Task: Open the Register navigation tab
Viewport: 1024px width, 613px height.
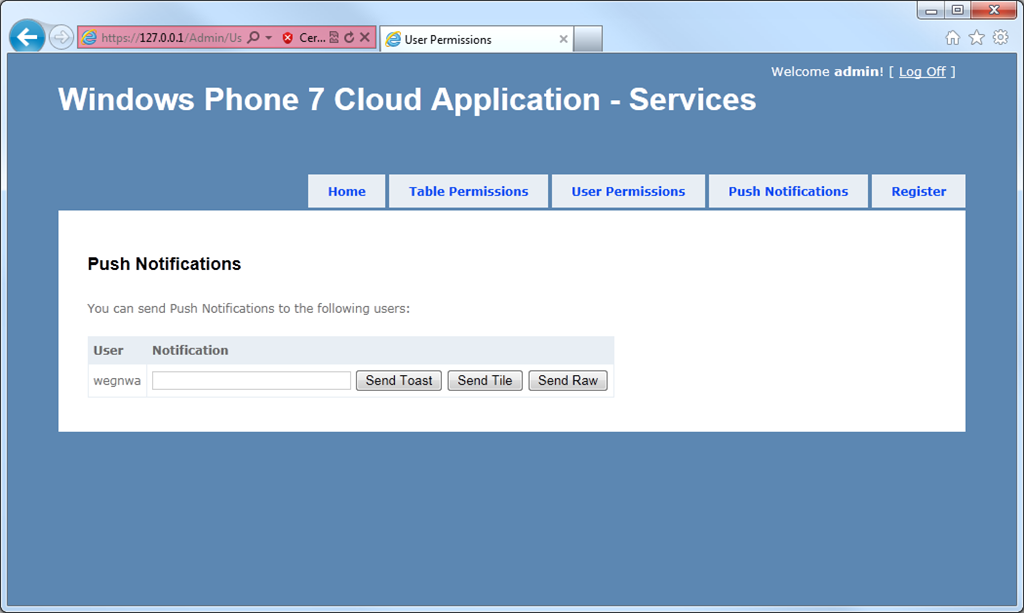Action: tap(918, 191)
